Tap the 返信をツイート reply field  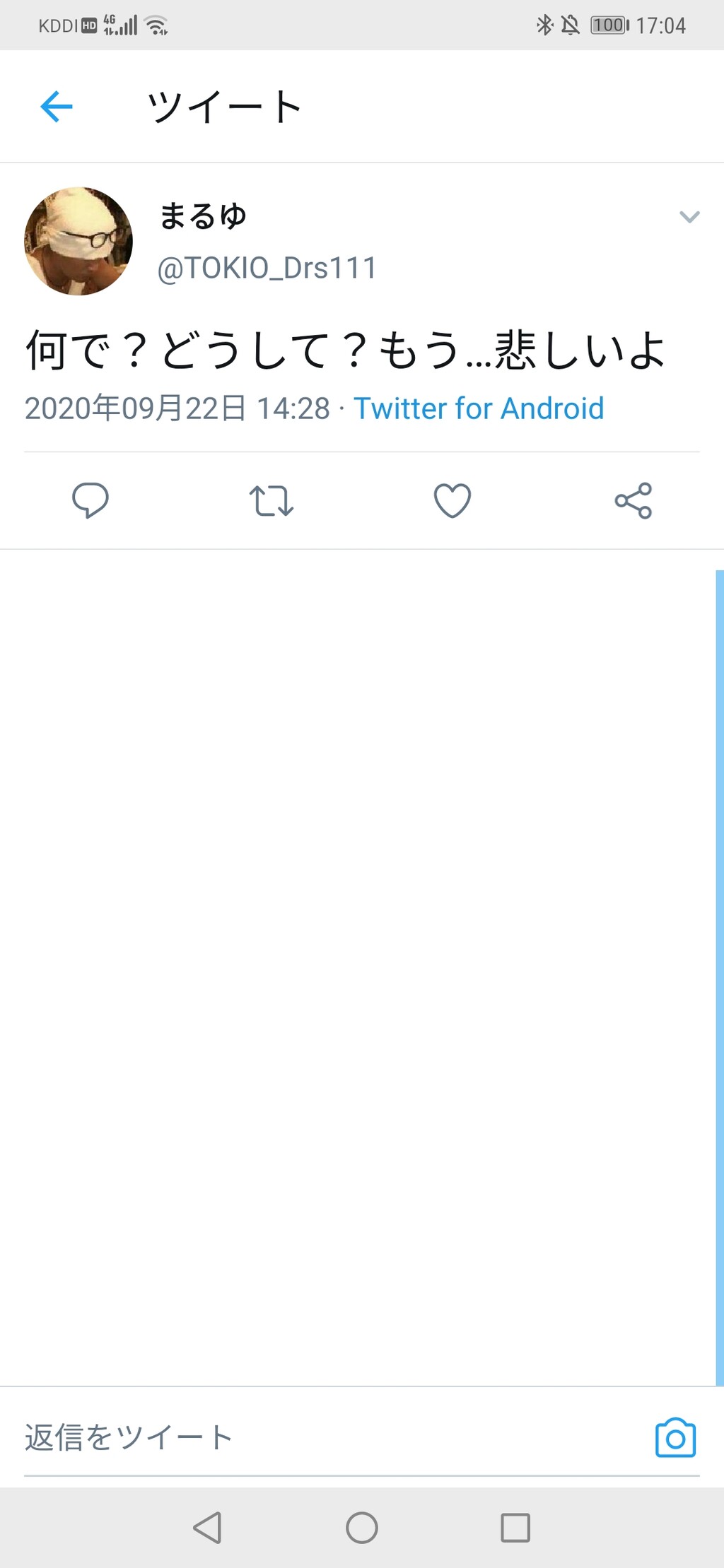[x=283, y=1437]
